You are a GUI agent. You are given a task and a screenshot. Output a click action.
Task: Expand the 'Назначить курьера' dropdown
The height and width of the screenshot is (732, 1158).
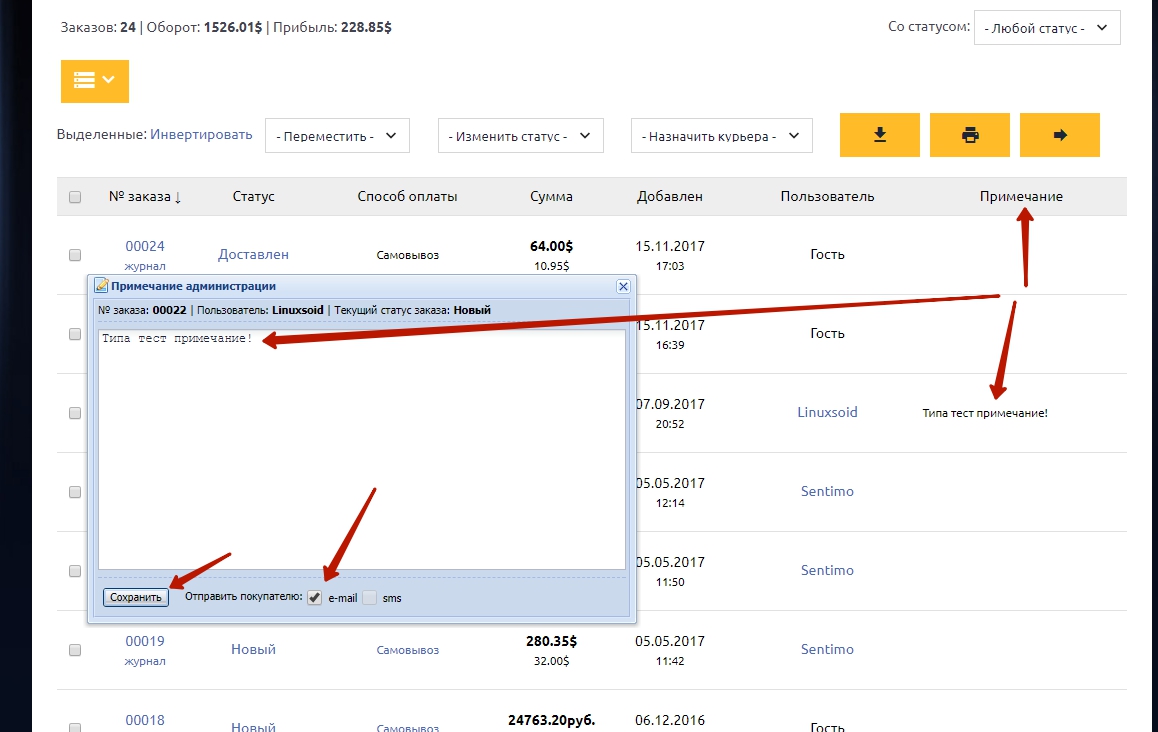coord(721,136)
